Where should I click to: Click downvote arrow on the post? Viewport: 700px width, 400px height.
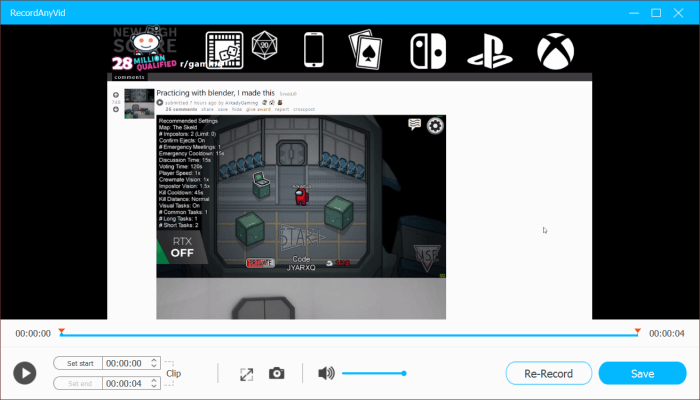coord(116,109)
